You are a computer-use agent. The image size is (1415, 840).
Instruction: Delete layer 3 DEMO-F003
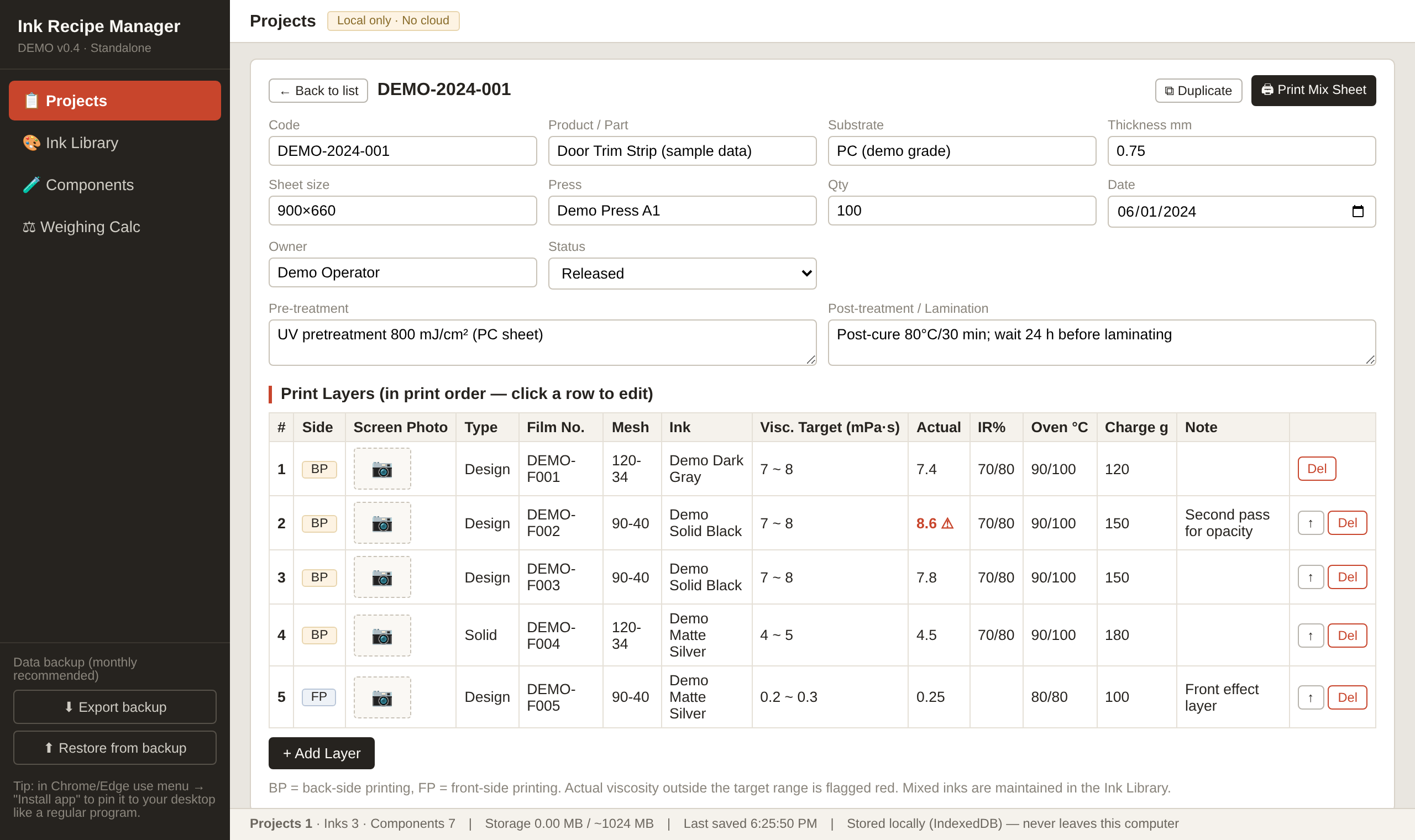click(x=1347, y=577)
